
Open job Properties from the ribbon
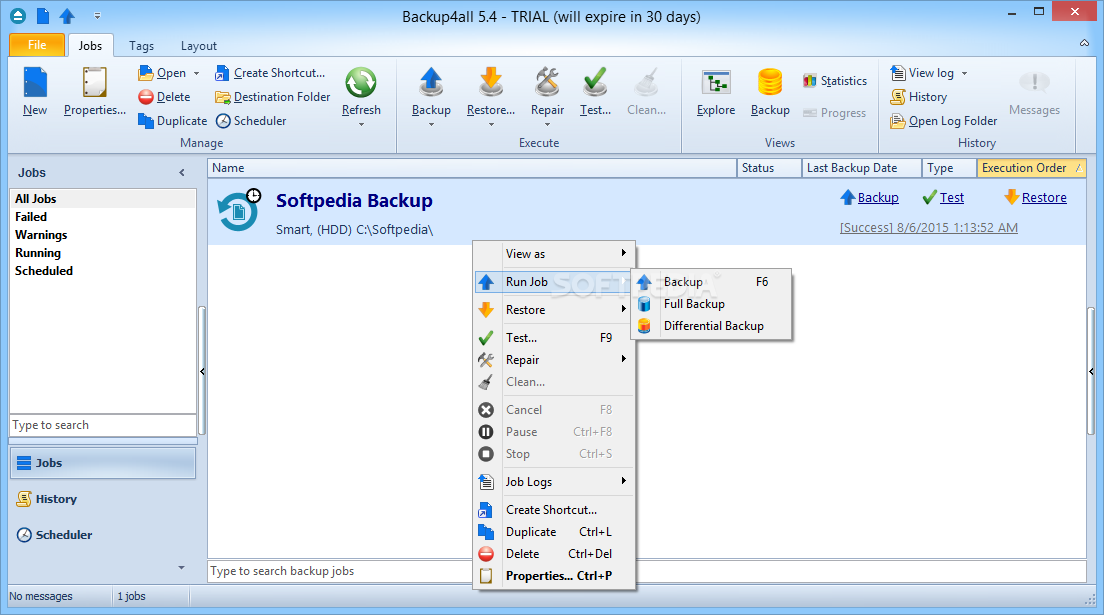pyautogui.click(x=94, y=92)
